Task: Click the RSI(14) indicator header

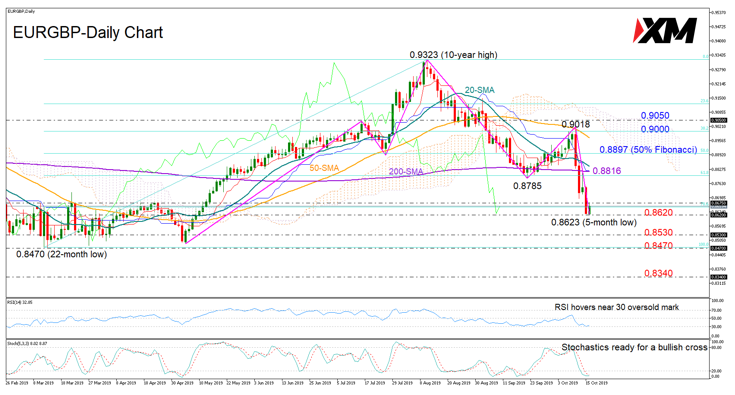Action: pos(19,303)
